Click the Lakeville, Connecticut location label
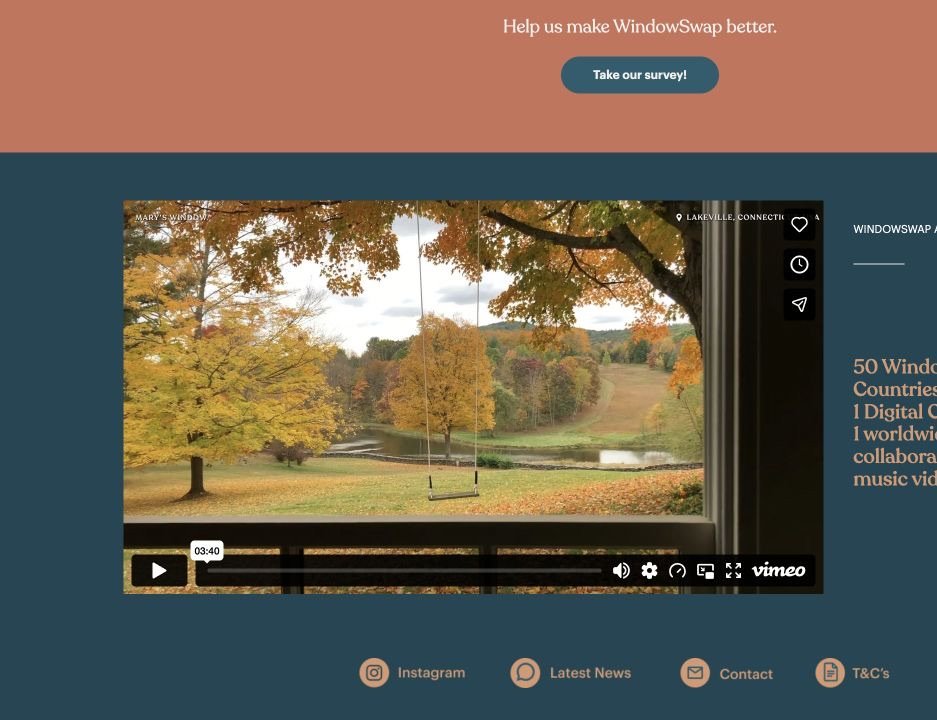 pos(747,217)
